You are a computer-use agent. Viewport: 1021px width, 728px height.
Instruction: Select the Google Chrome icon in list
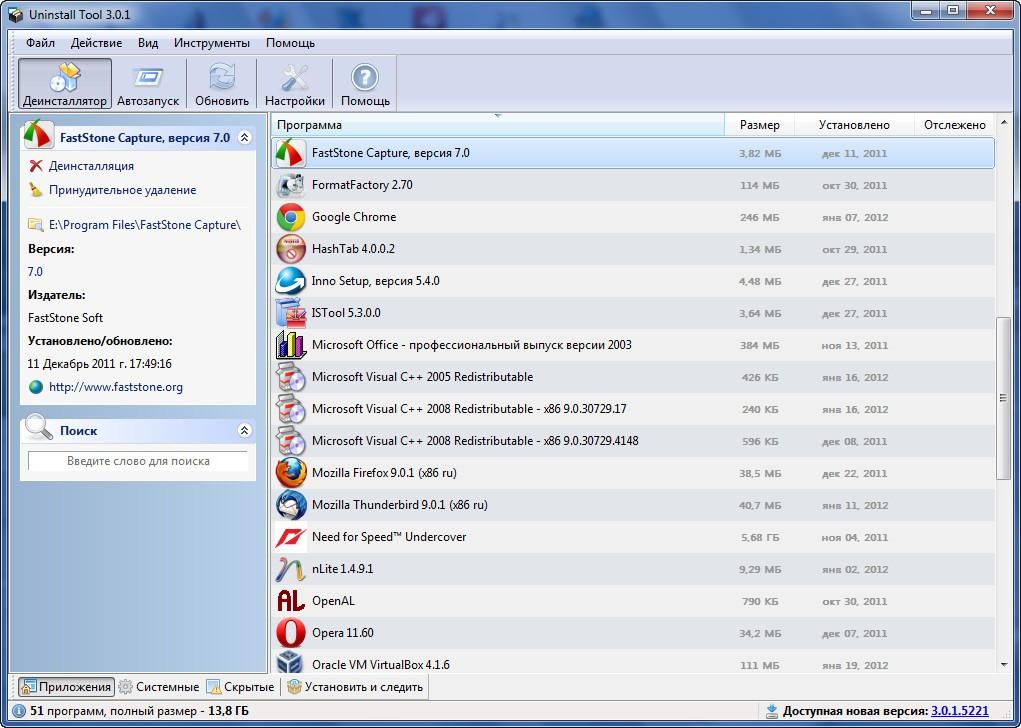pyautogui.click(x=290, y=217)
